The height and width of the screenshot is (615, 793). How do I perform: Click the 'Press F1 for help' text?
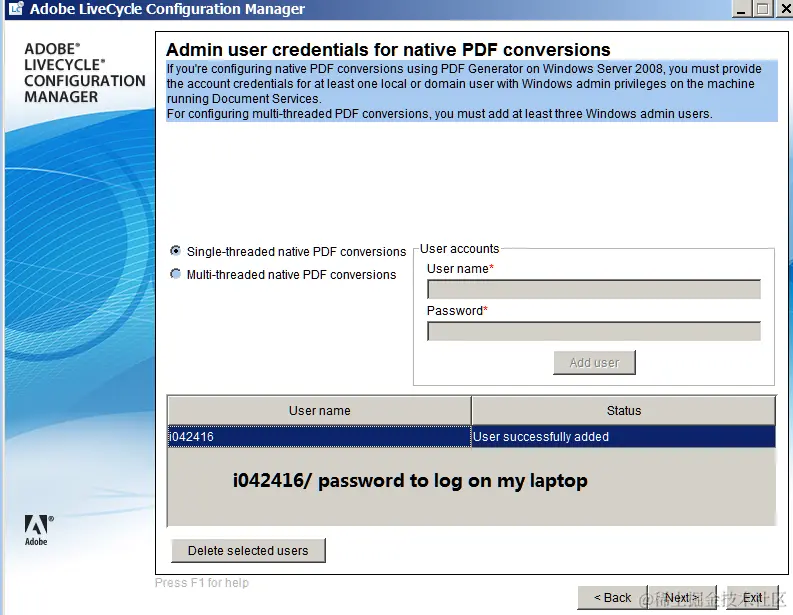coord(202,583)
